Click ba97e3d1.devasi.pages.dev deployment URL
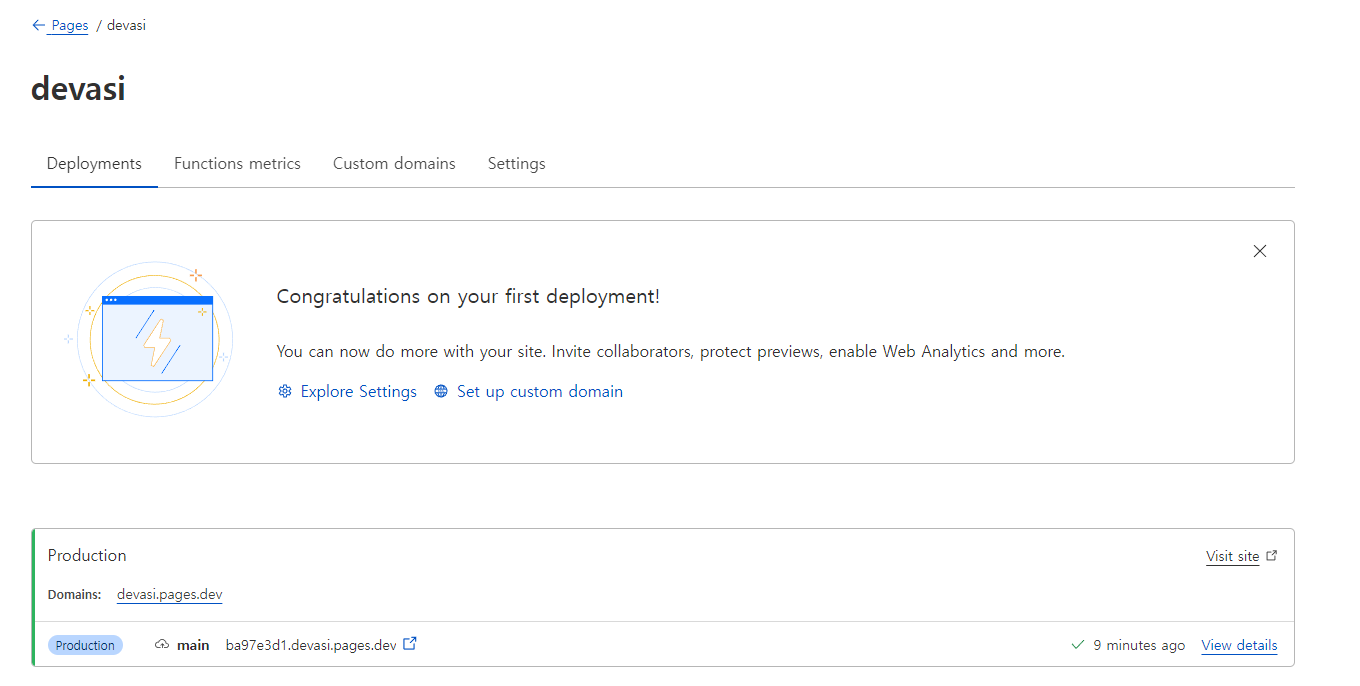Viewport: 1360px width, 686px height. 311,645
